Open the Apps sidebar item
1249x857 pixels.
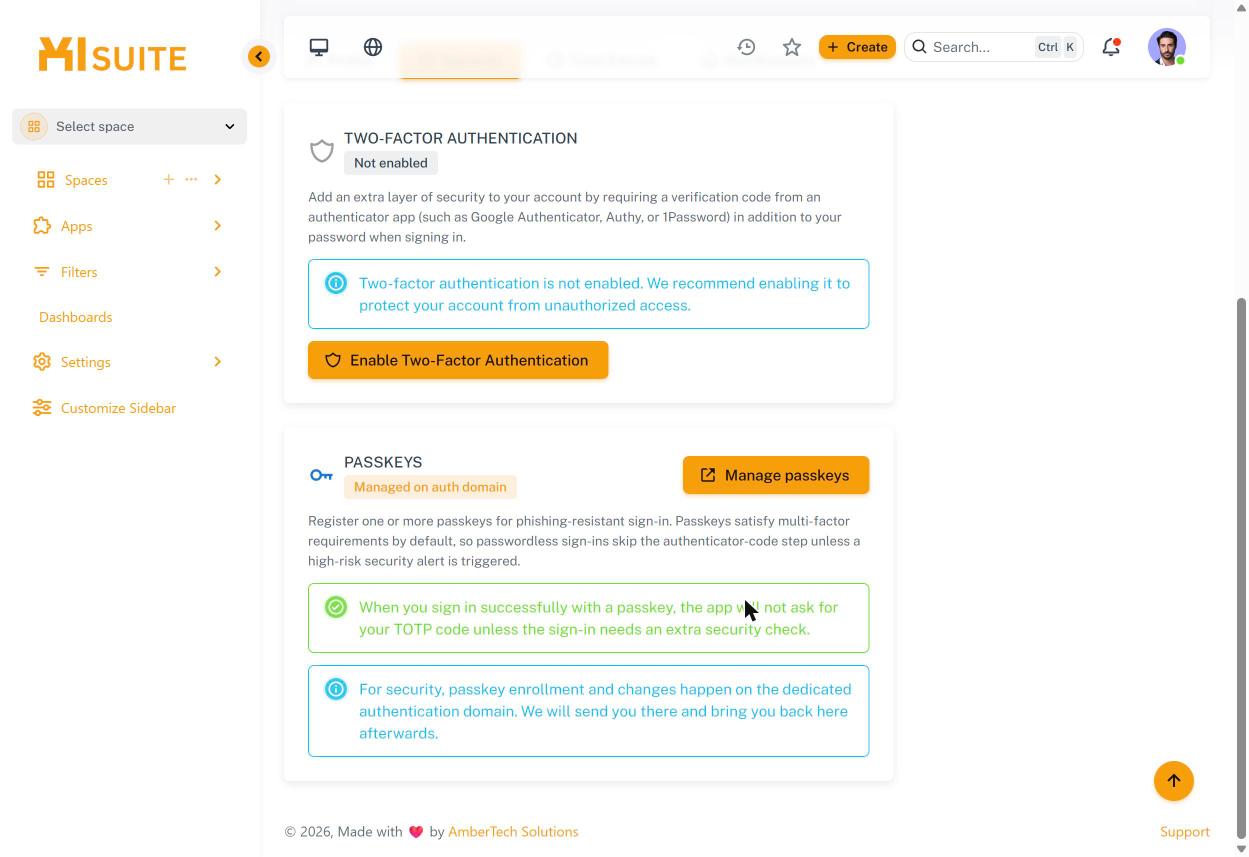[77, 226]
